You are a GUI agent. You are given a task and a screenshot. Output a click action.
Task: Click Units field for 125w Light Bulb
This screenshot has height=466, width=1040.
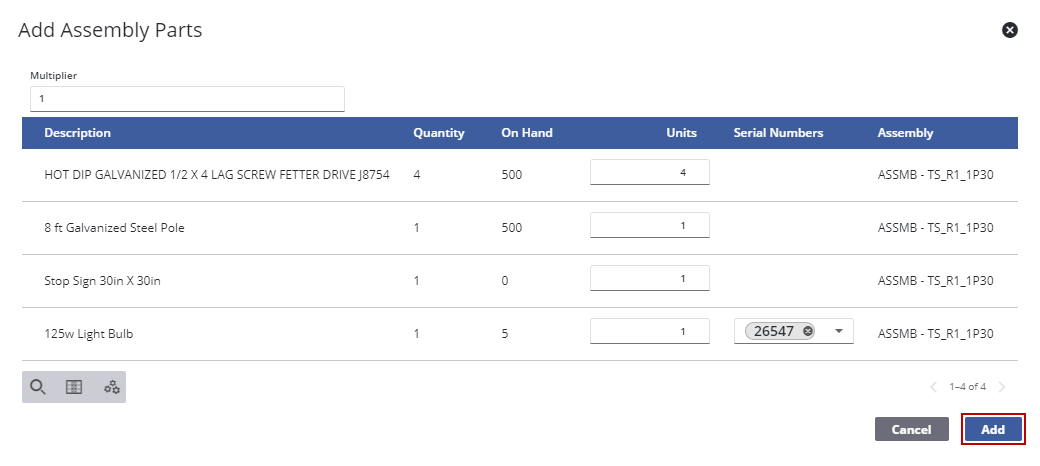(649, 331)
